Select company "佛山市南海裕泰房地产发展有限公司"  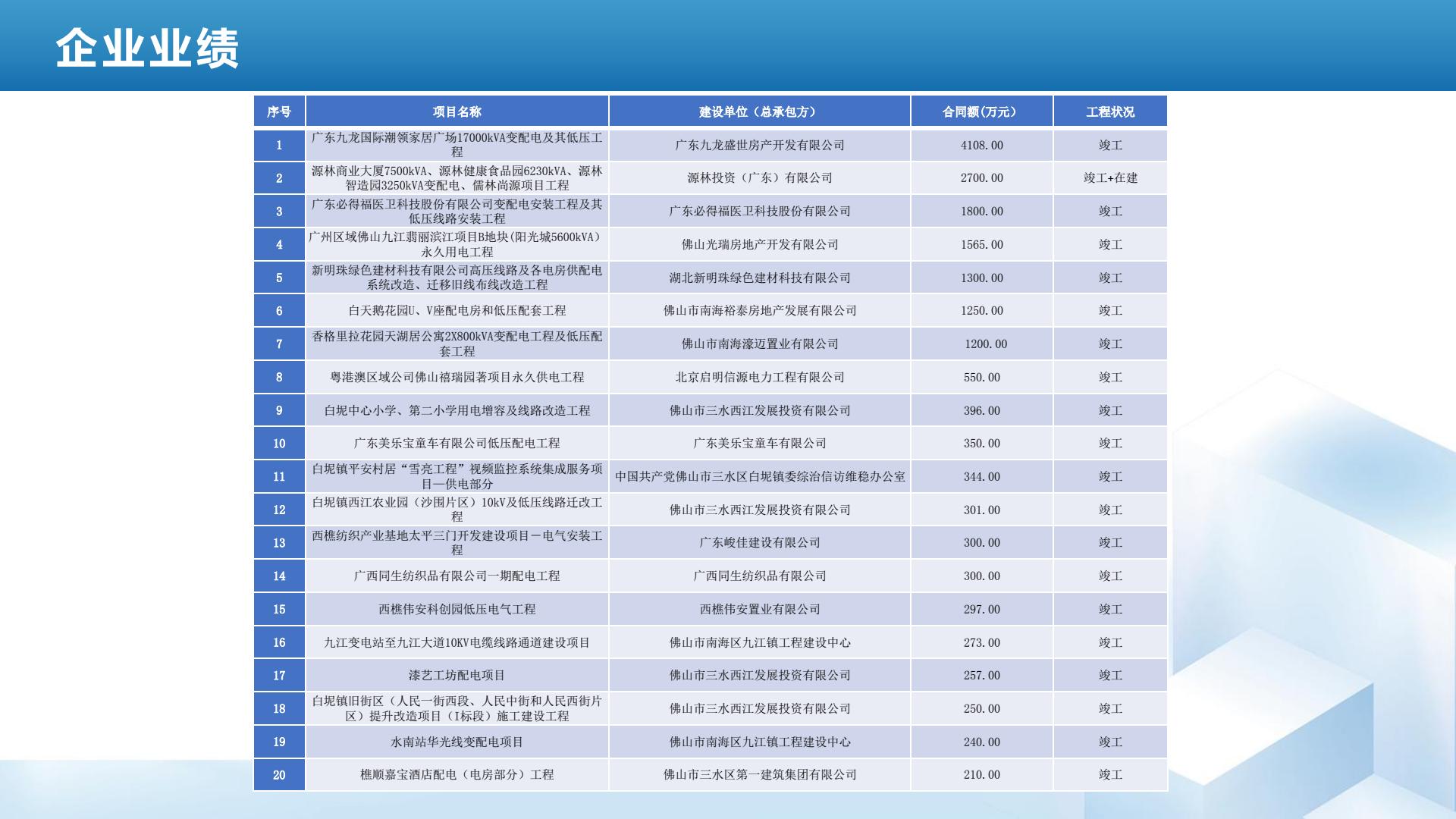coord(760,310)
